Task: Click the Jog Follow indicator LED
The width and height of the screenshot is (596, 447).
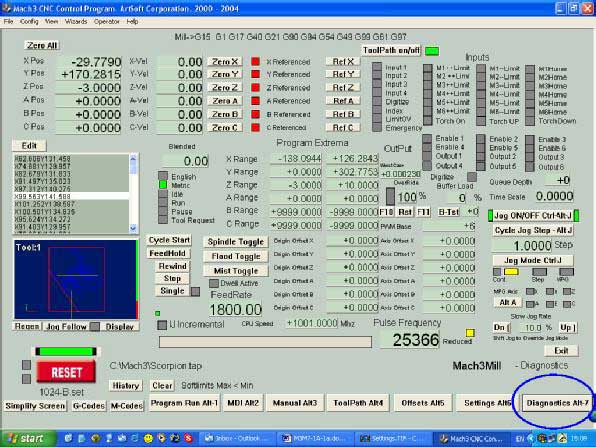Action: coord(95,327)
